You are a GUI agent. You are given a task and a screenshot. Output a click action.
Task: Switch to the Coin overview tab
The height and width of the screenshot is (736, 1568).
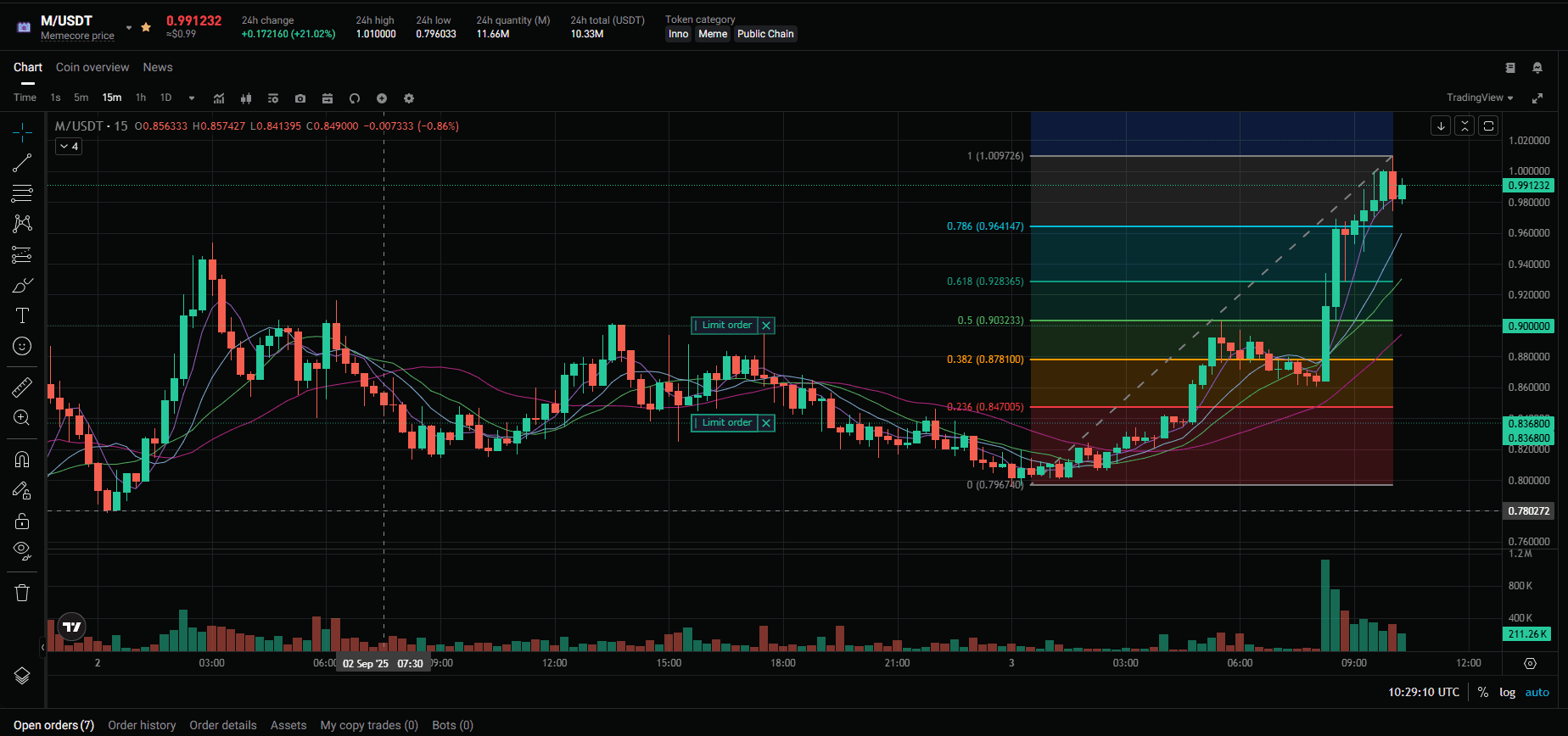(92, 68)
